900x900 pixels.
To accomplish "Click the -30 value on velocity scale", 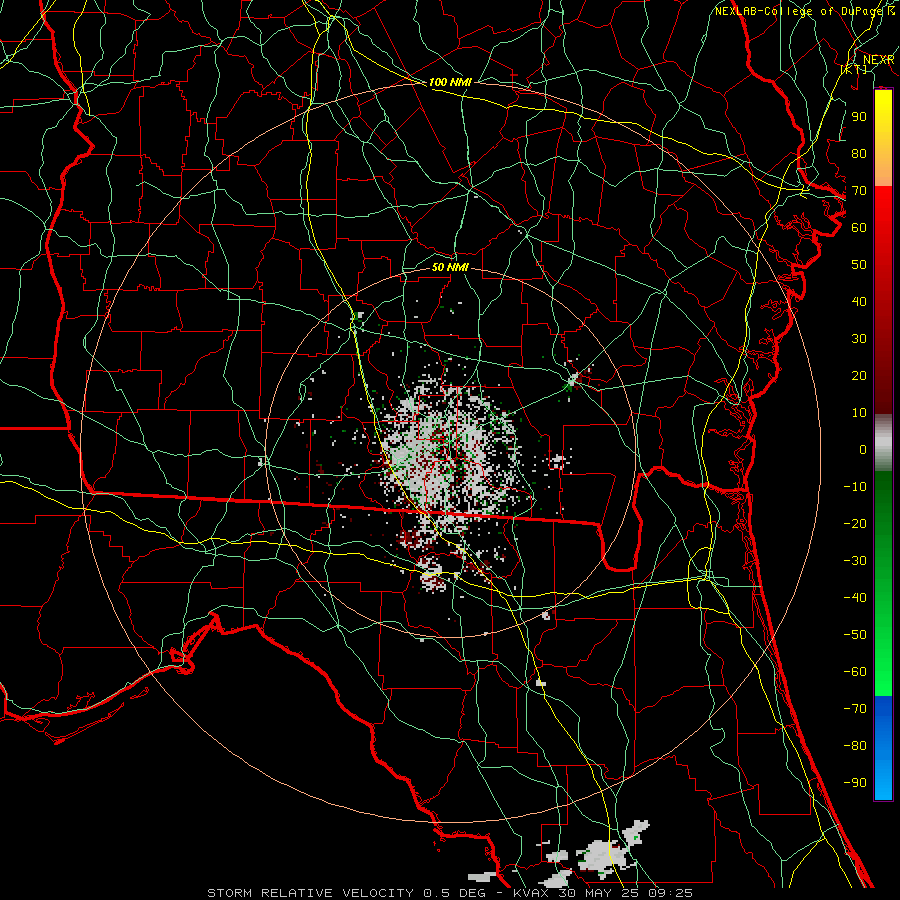I will click(x=855, y=561).
